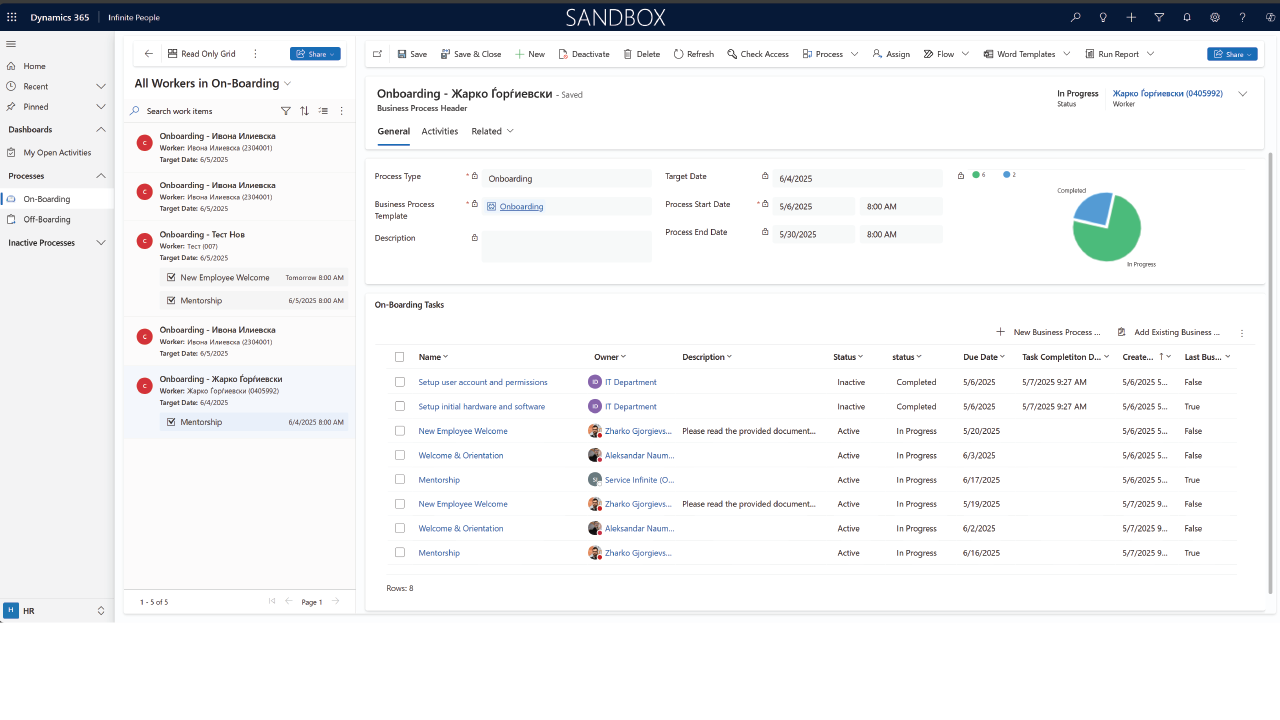This screenshot has width=1280, height=720.
Task: Check the New Employee Welcome row due 5/20/2025
Action: pos(400,431)
